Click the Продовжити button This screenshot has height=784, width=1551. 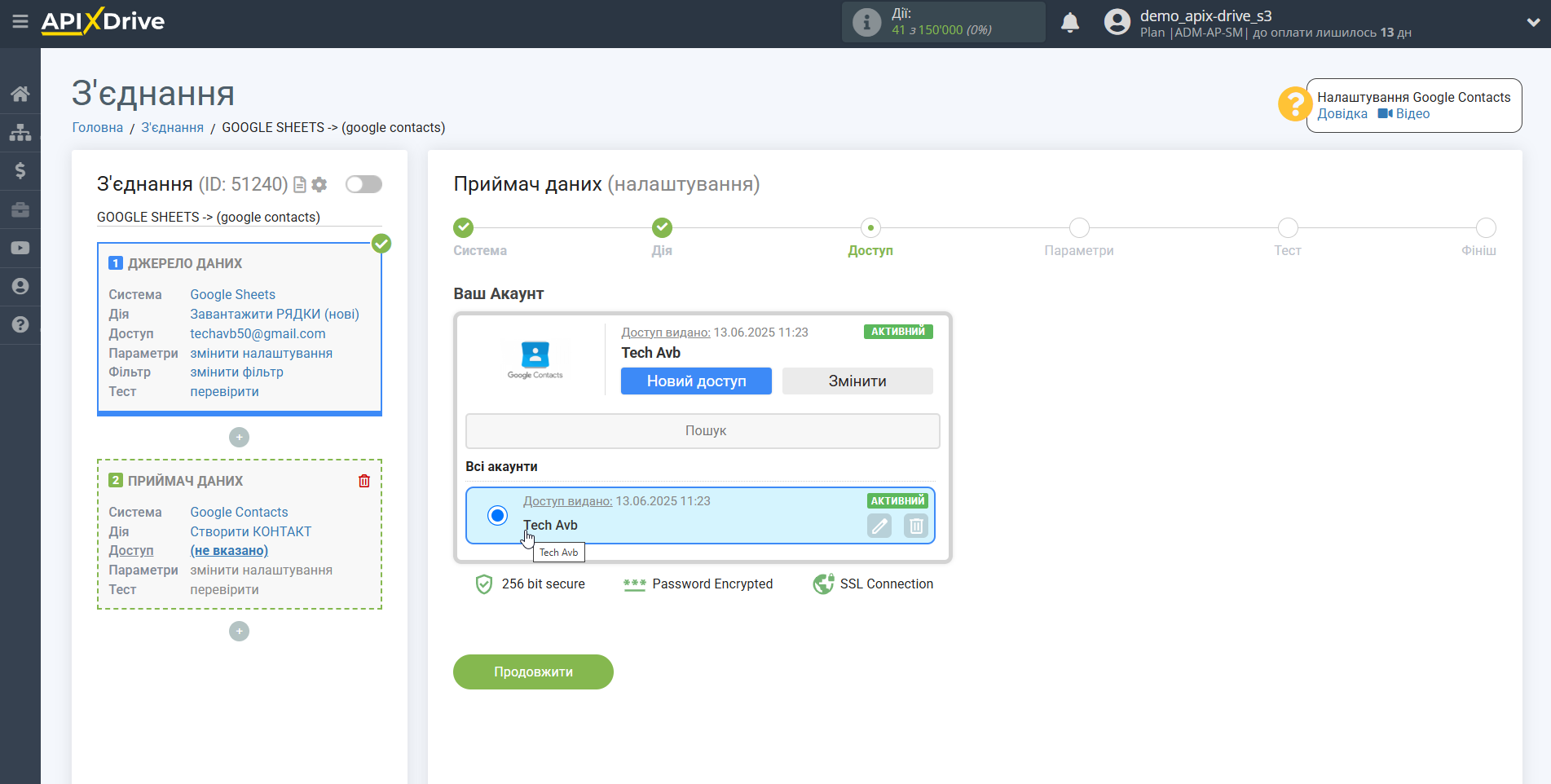click(x=533, y=672)
